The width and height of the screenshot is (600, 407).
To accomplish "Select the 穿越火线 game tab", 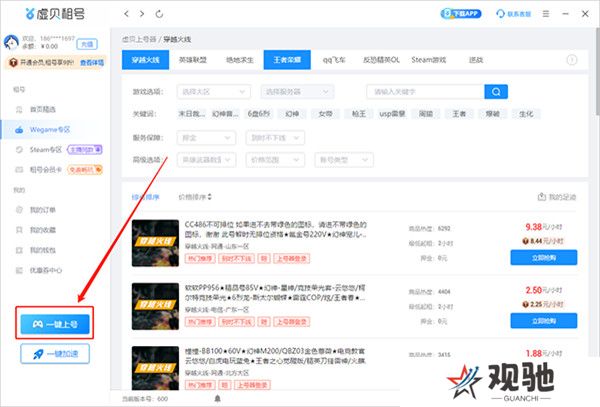I will click(x=145, y=60).
